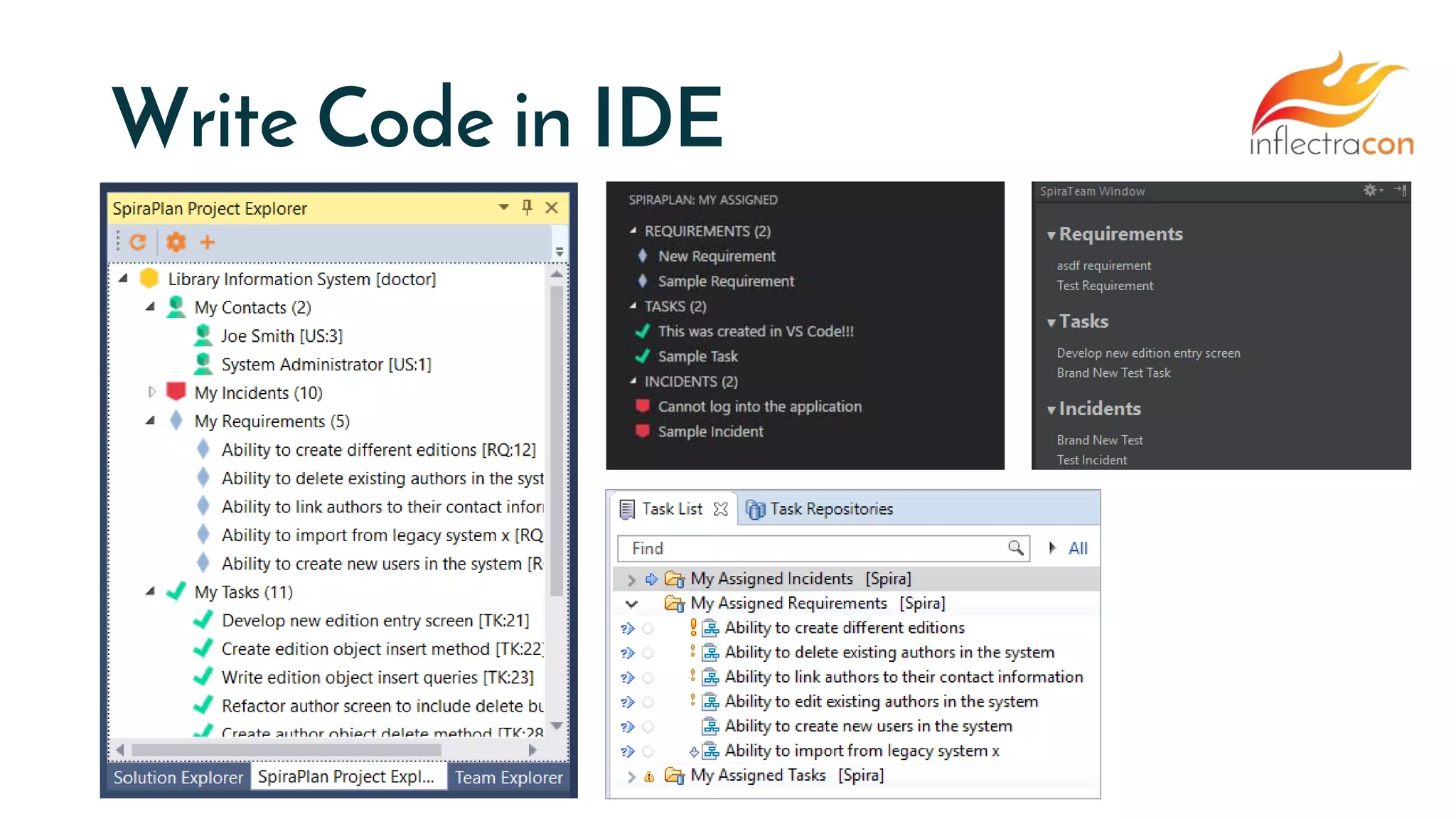Open Test Requirement in SpiraTeam Window
The height and width of the screenshot is (819, 1456).
[x=1105, y=285]
